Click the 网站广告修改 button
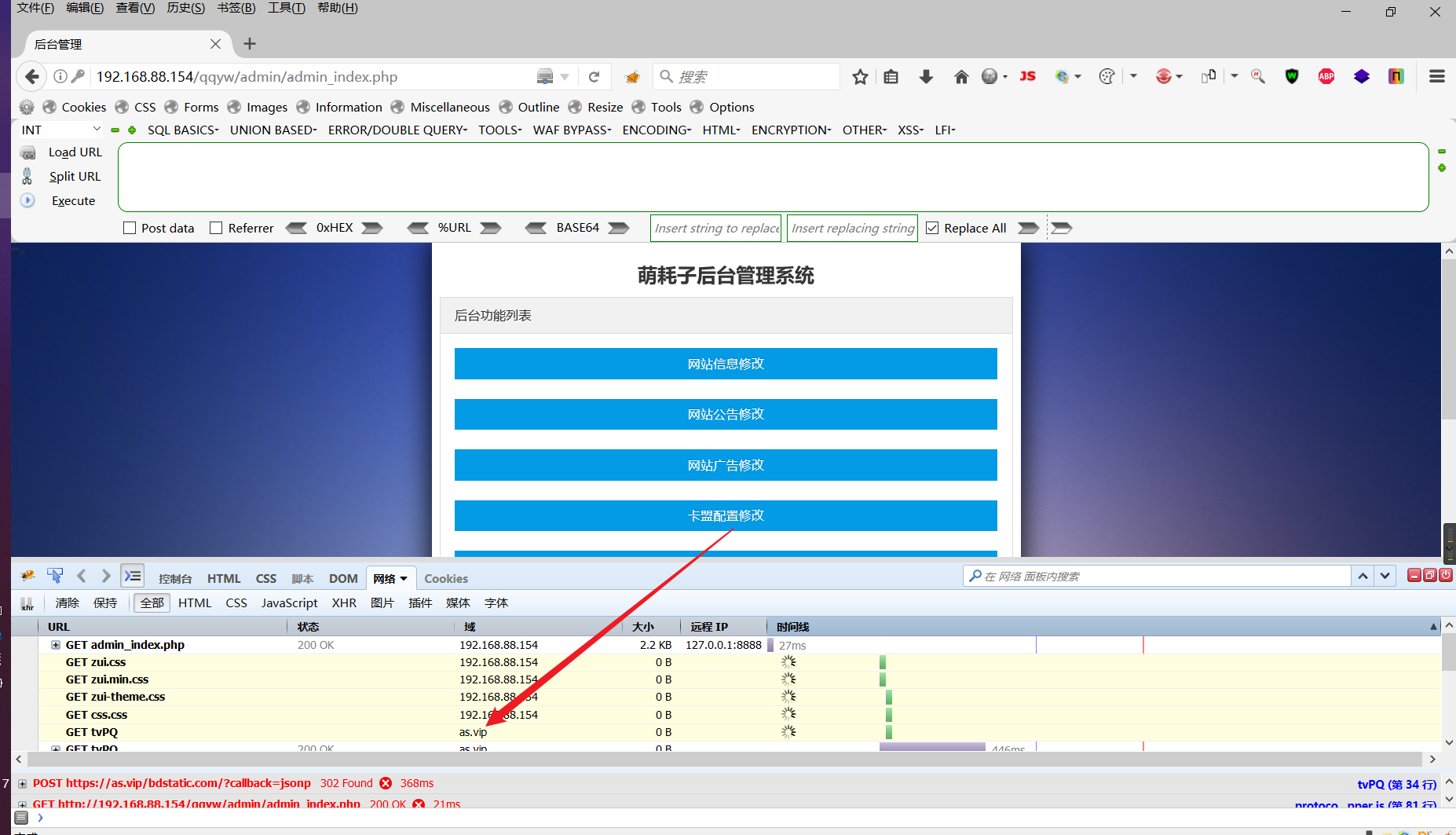This screenshot has width=1456, height=835. [x=726, y=465]
